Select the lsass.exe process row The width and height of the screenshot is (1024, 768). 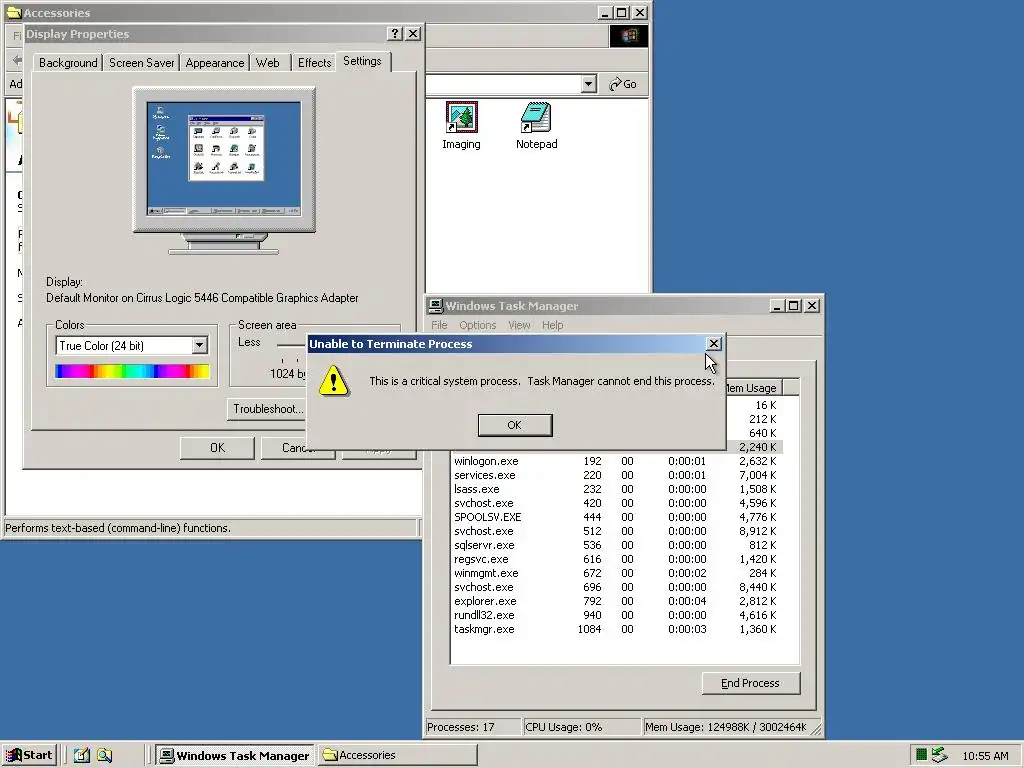point(616,489)
